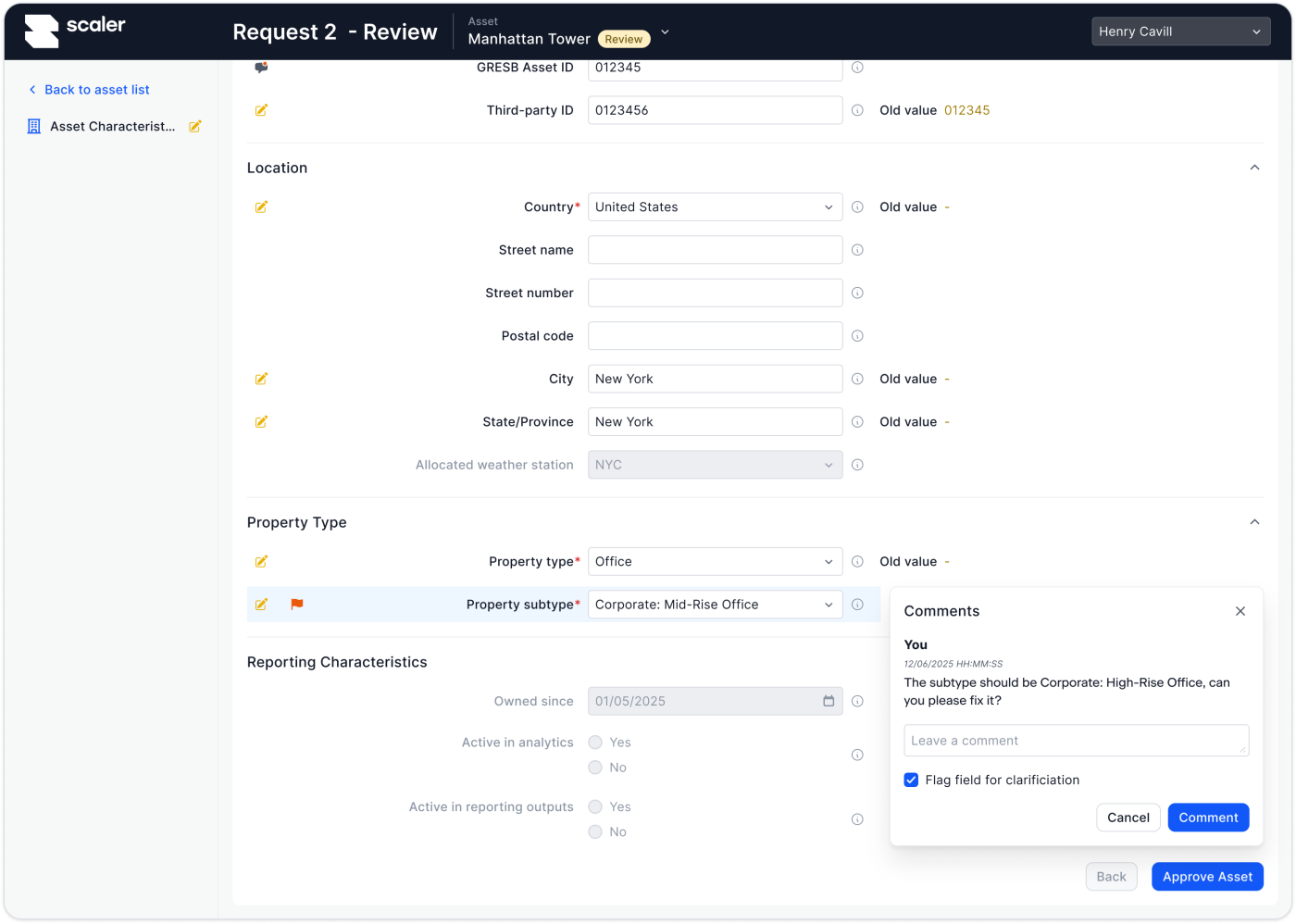1296x924 pixels.
Task: Open the Country dropdown
Action: click(x=715, y=207)
